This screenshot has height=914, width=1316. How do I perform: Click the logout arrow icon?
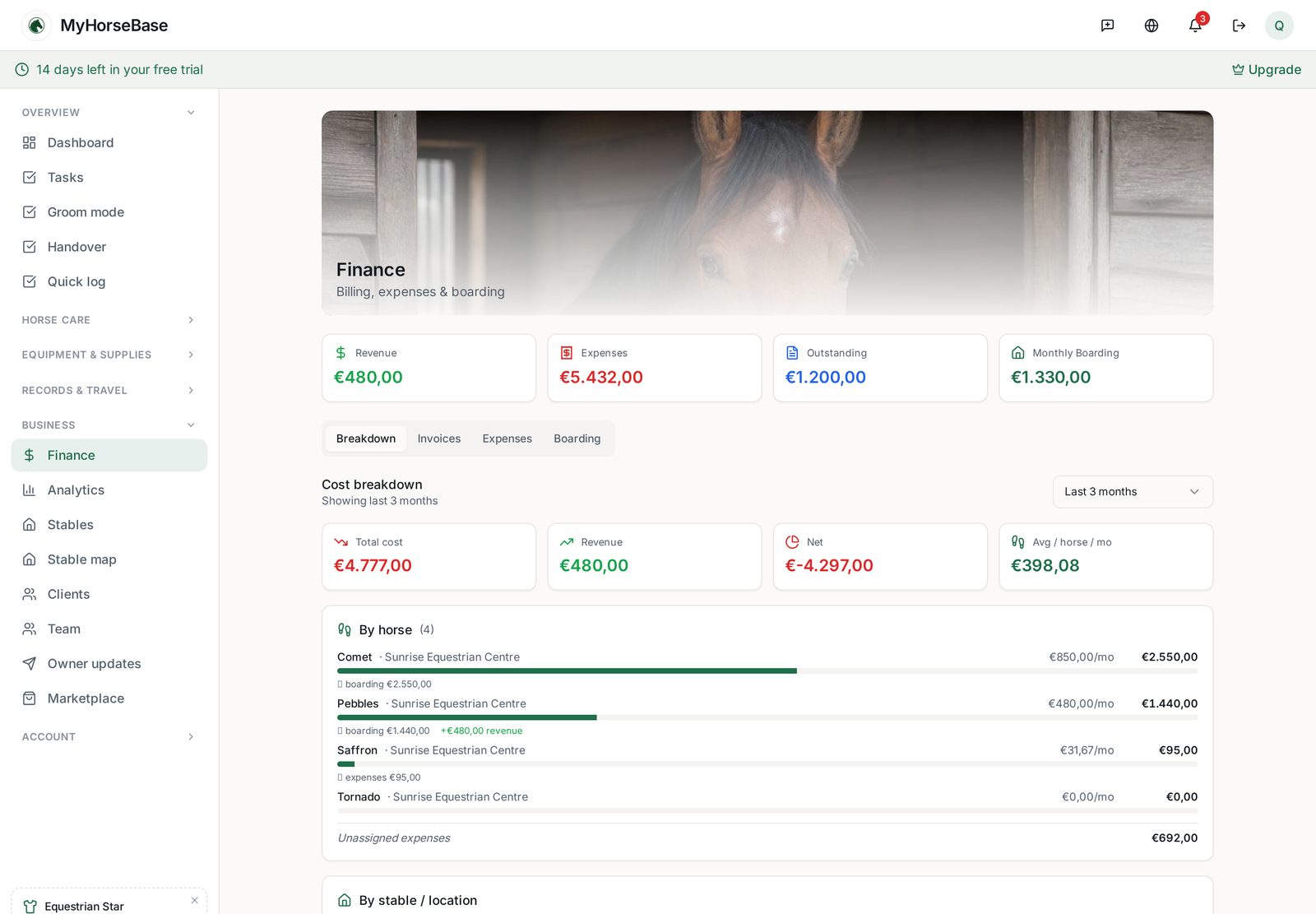1239,26
